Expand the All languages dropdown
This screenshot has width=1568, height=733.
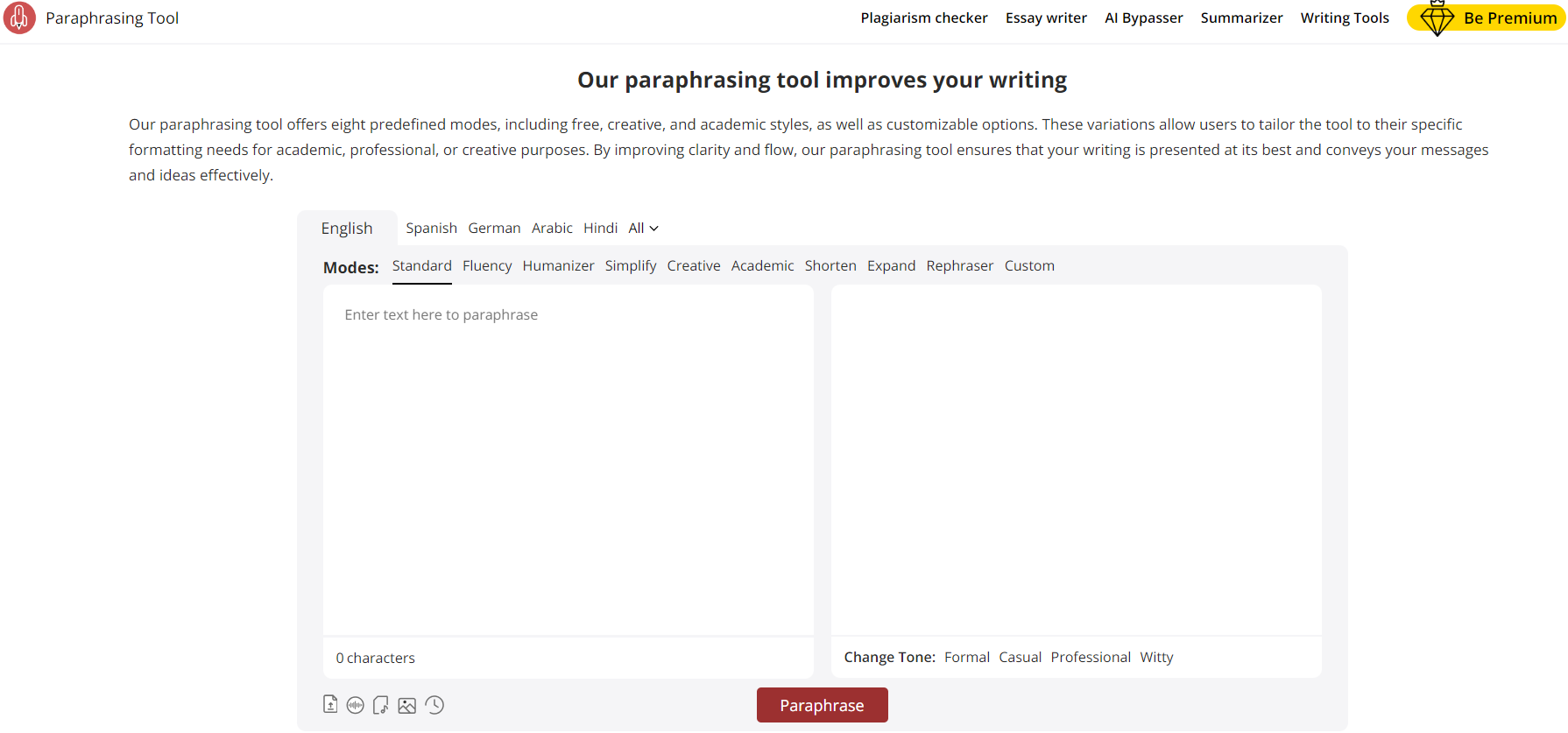[x=643, y=229]
